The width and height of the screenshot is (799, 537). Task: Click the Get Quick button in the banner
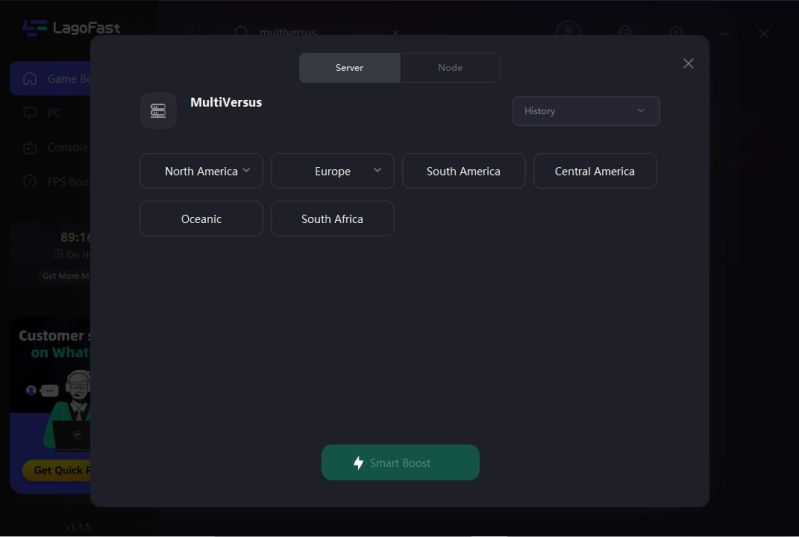57,470
